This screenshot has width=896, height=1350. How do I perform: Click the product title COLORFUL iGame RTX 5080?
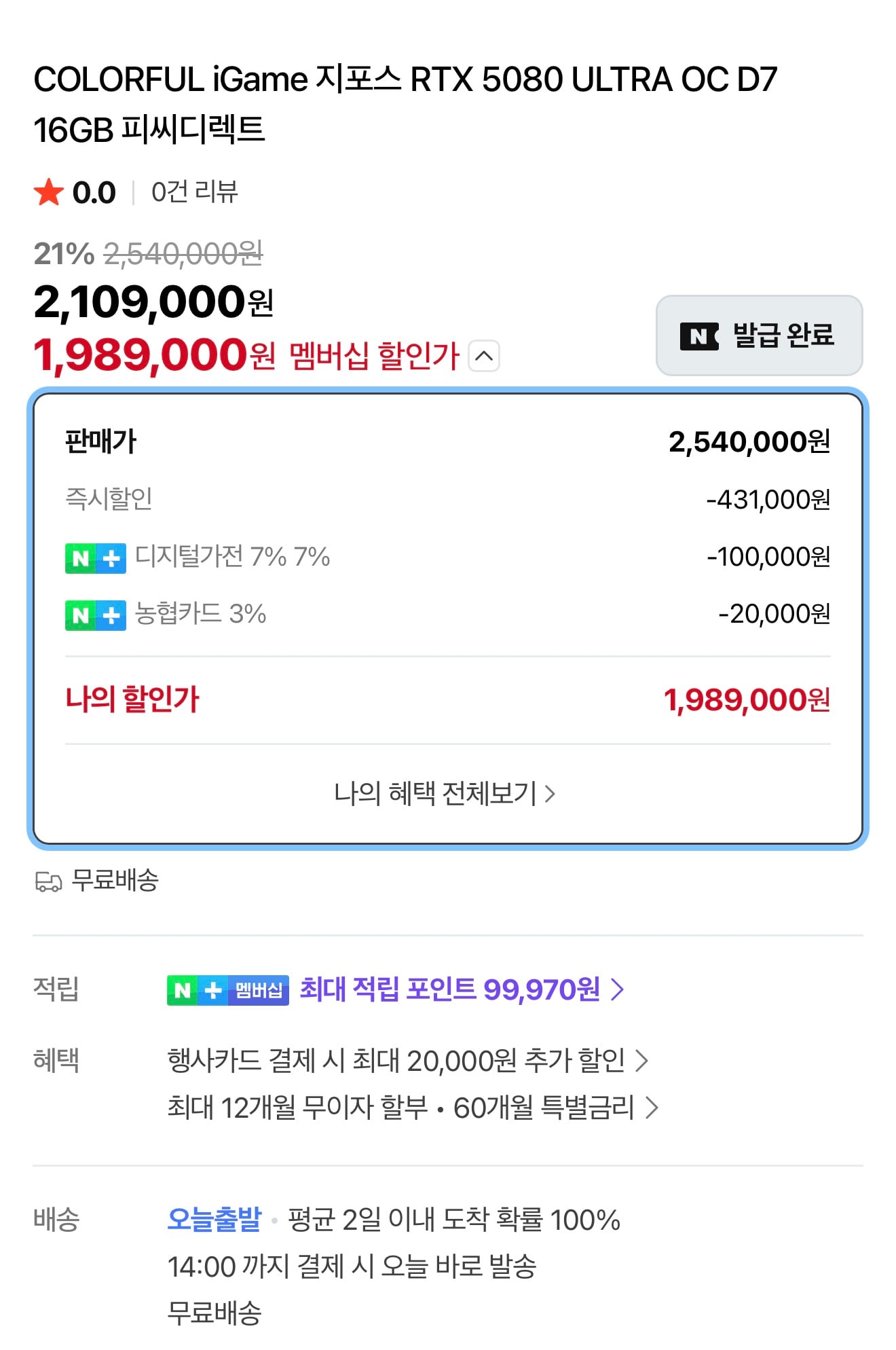[405, 104]
